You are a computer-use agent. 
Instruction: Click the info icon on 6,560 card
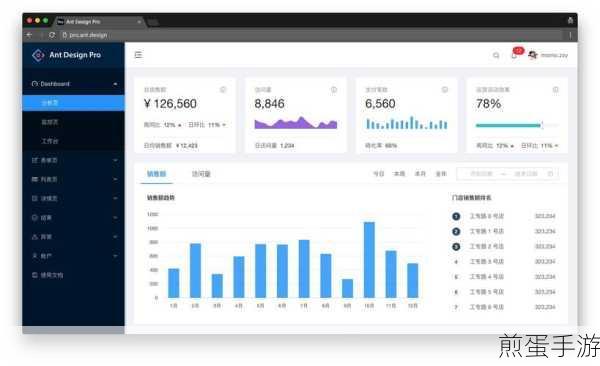445,90
